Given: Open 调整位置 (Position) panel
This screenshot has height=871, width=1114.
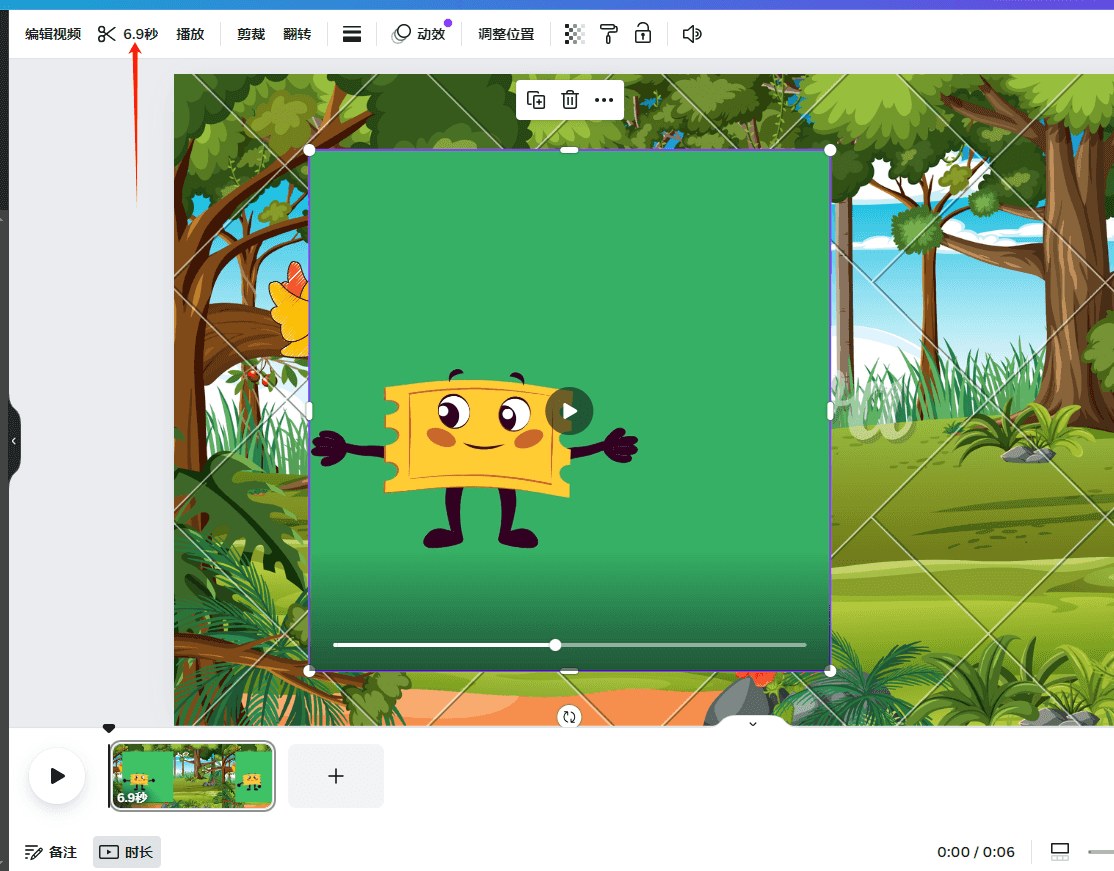Looking at the screenshot, I should (506, 34).
